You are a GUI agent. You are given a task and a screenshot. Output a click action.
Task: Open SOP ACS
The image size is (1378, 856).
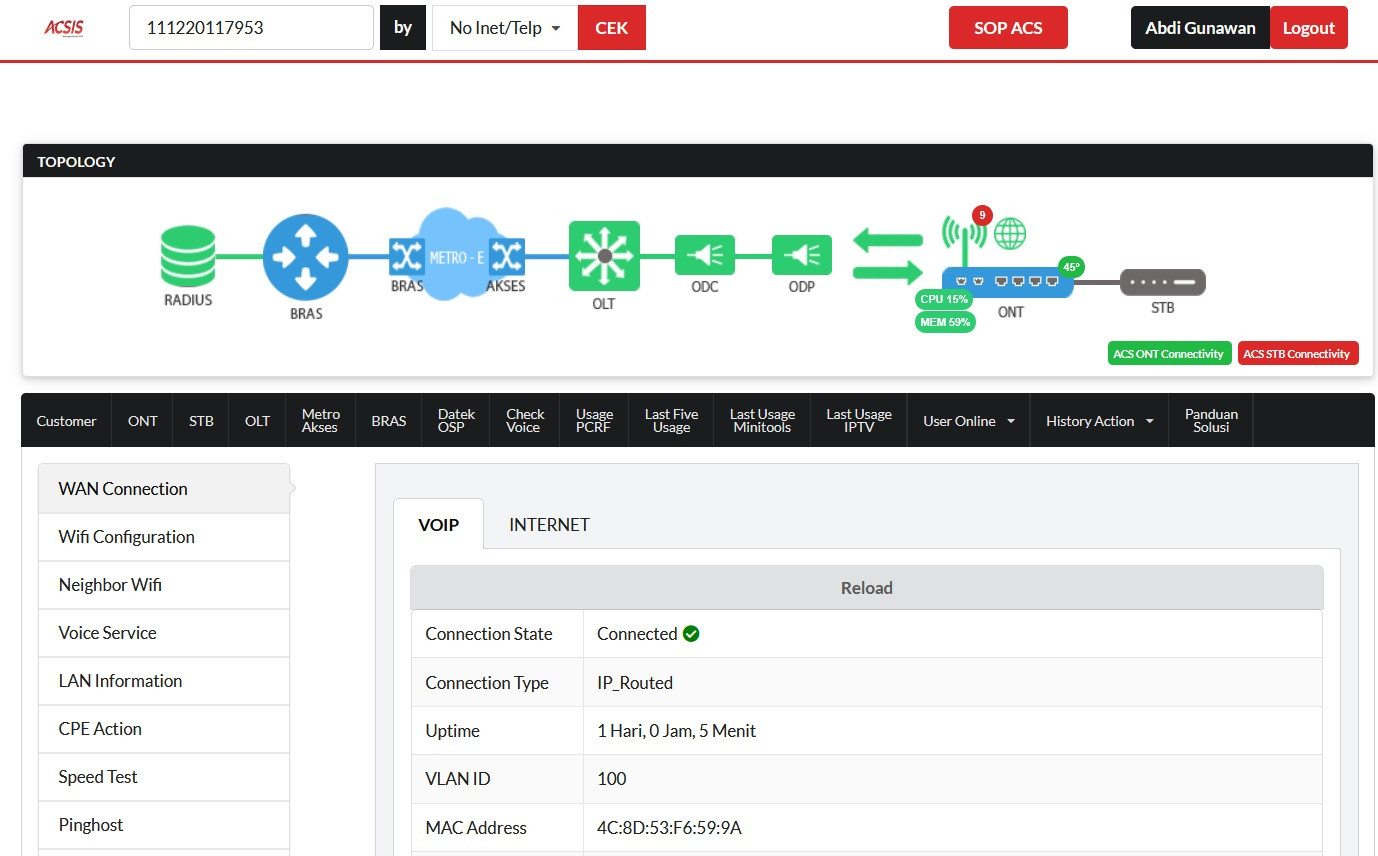tap(1008, 28)
